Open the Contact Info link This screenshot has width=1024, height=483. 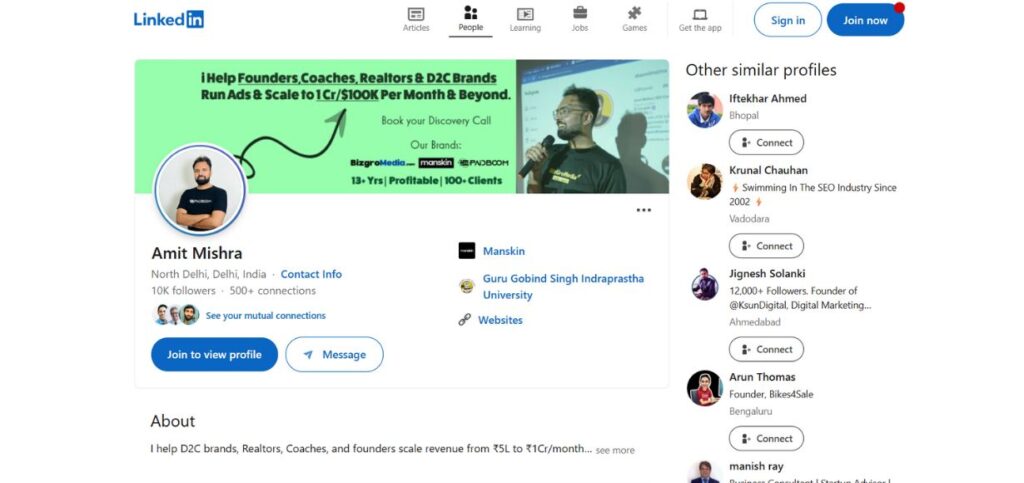[x=311, y=274]
